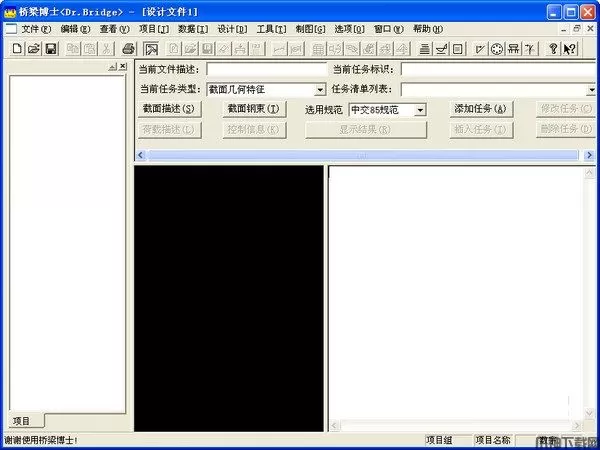Open the 任务清单列表 dropdown arrow

click(x=591, y=90)
